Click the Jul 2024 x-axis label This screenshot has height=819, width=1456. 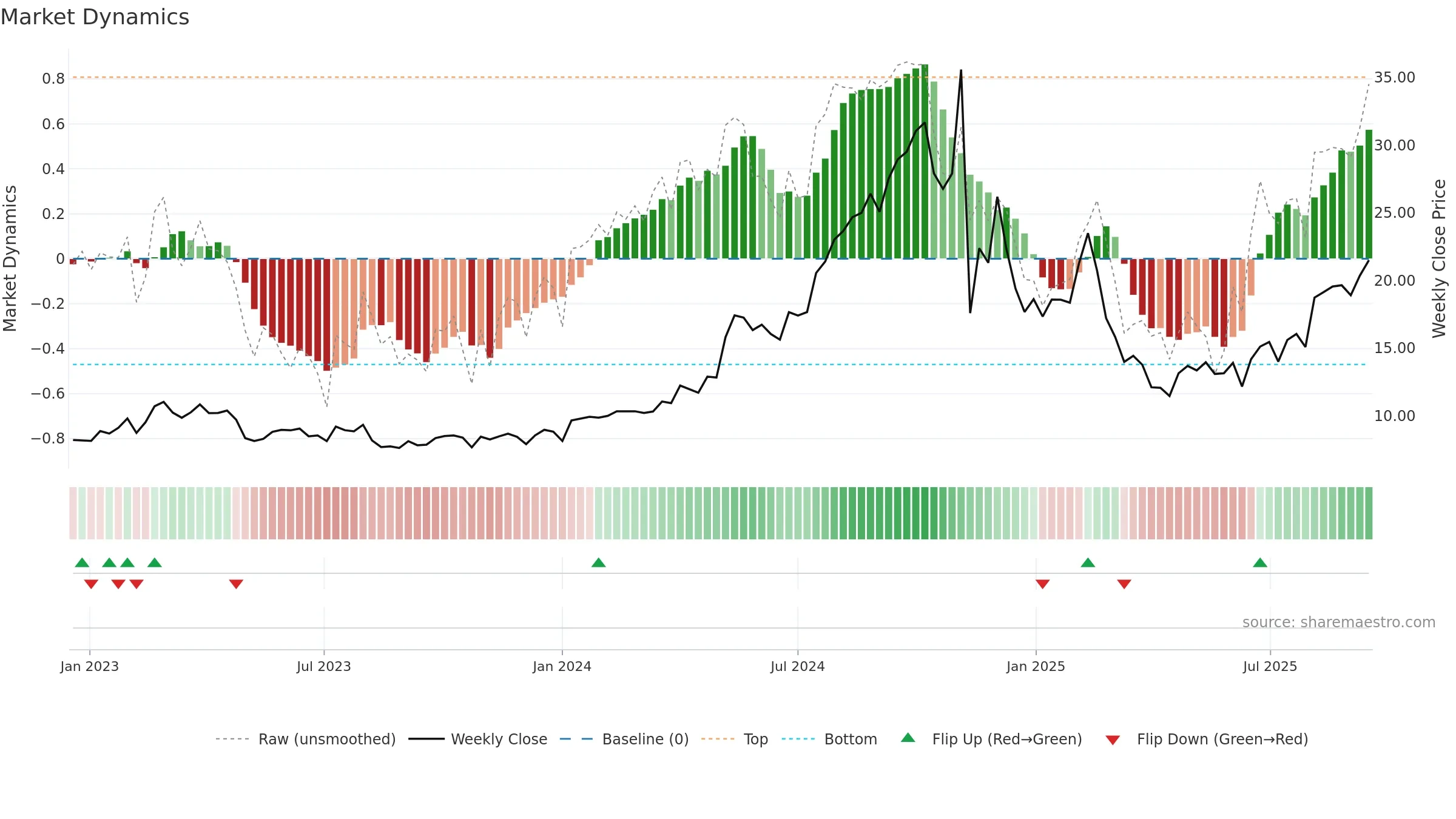[x=798, y=666]
